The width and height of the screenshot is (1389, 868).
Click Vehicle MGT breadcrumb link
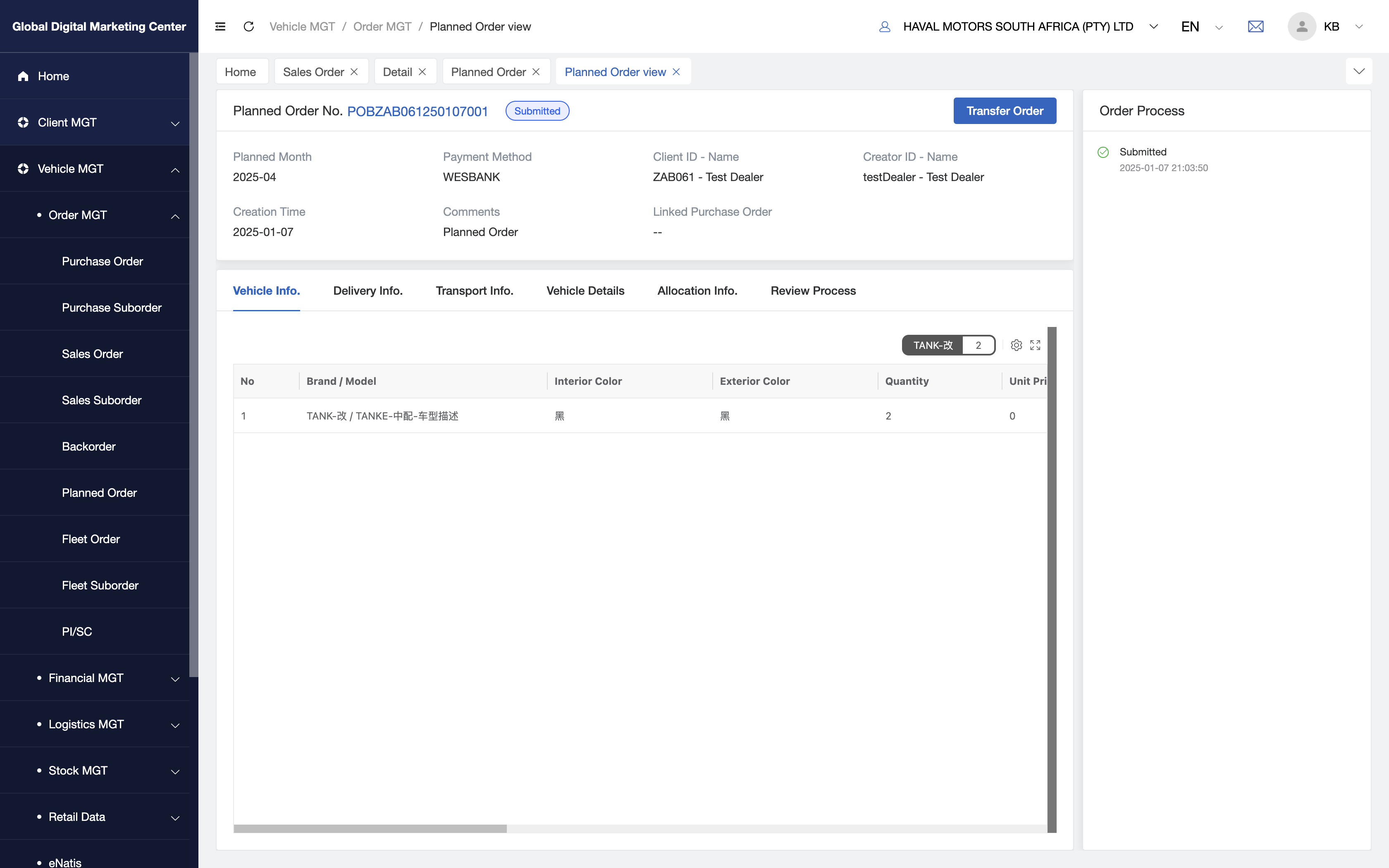(302, 26)
